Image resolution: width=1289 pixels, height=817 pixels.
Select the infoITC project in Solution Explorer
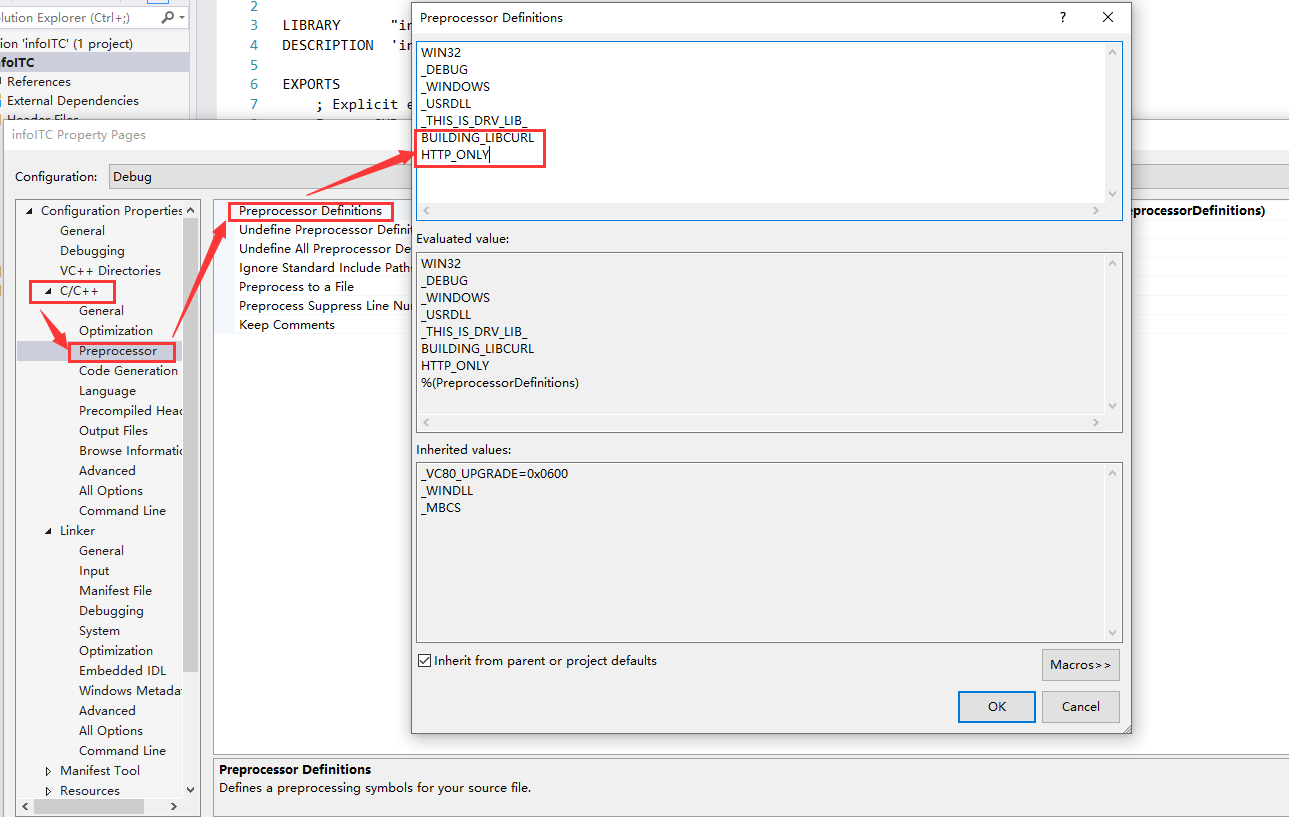22,61
